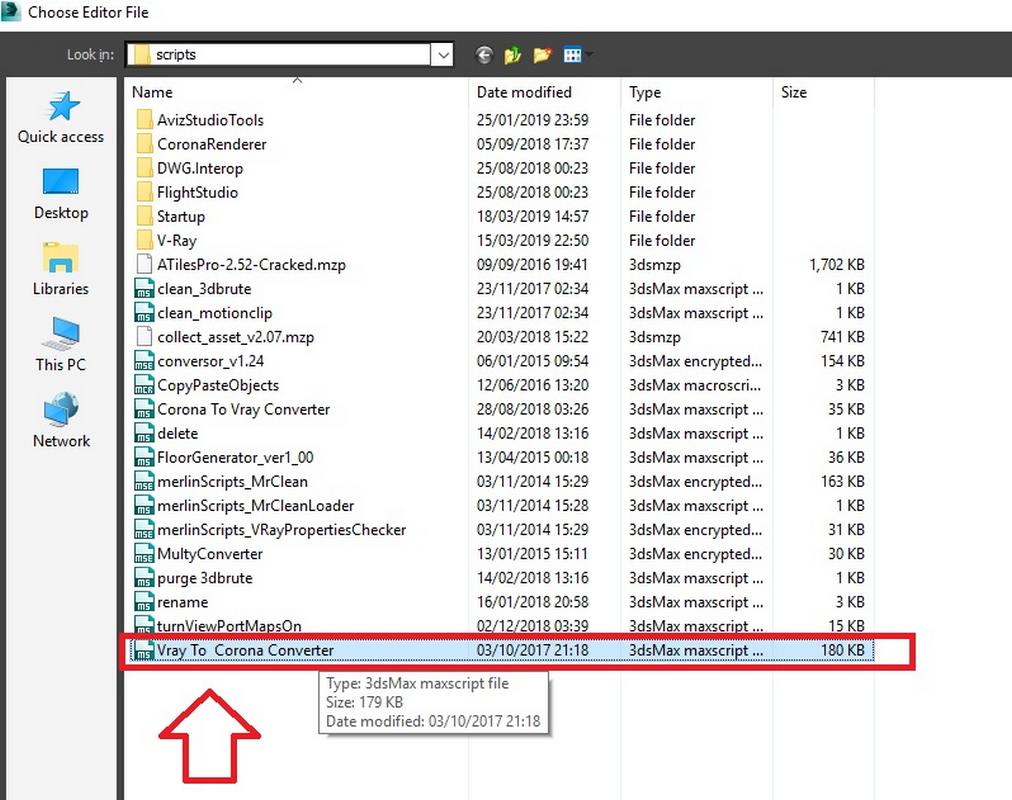The image size is (1012, 800).
Task: Open Libraries in sidebar
Action: point(61,270)
